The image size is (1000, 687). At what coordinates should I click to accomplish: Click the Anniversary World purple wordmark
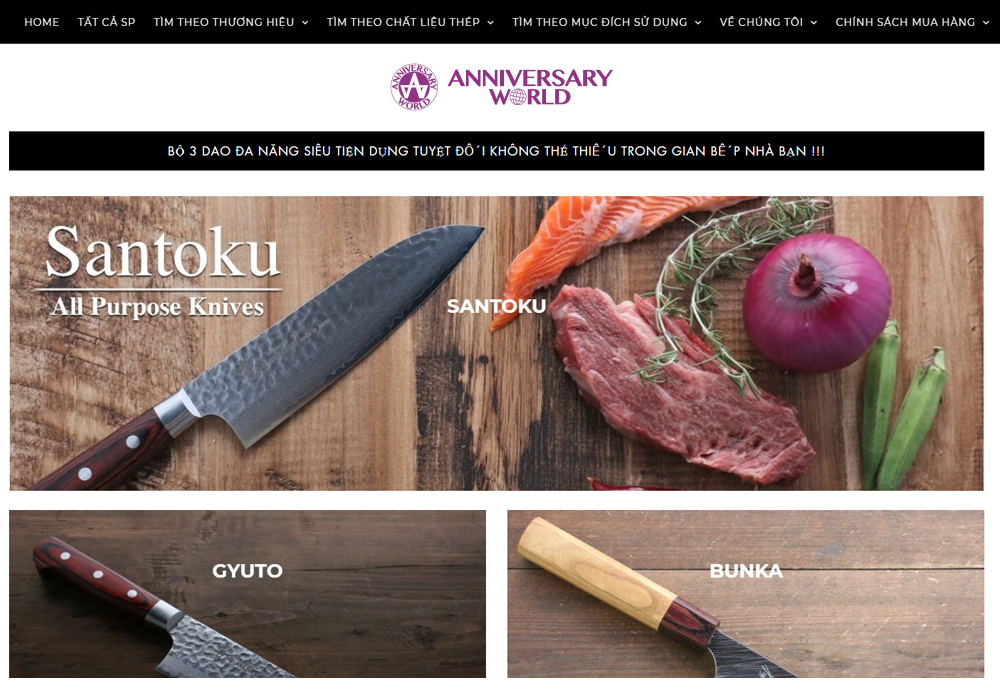[x=530, y=87]
